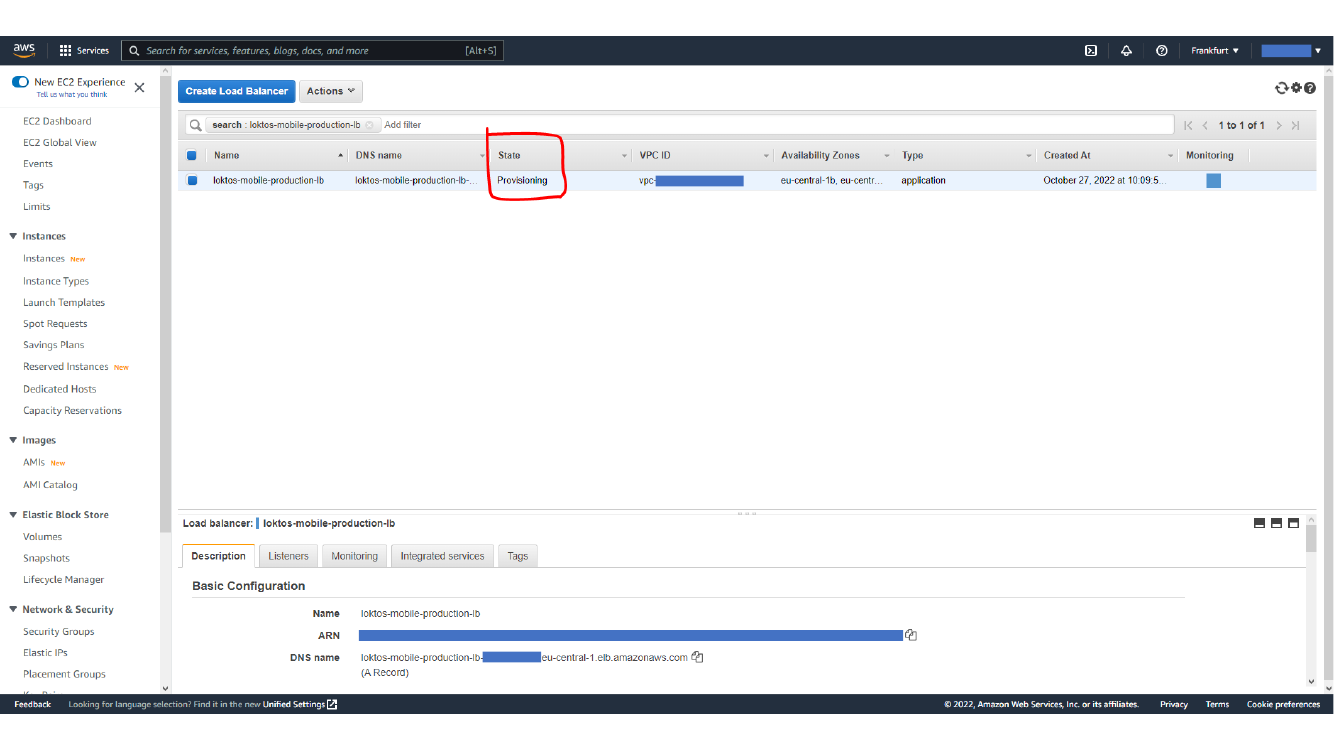
Task: Sort by the Name column header
Action: [277, 155]
